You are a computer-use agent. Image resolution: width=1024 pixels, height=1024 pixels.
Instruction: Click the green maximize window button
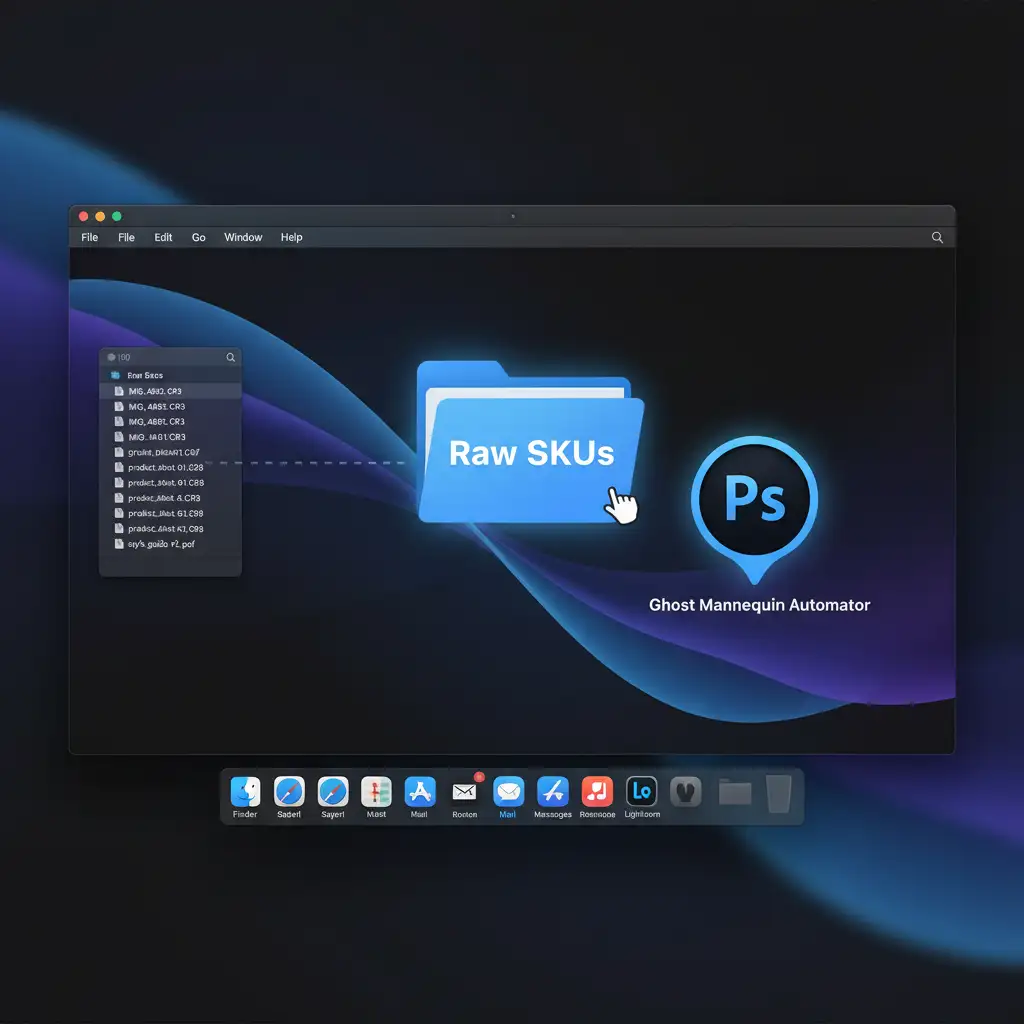pos(117,216)
